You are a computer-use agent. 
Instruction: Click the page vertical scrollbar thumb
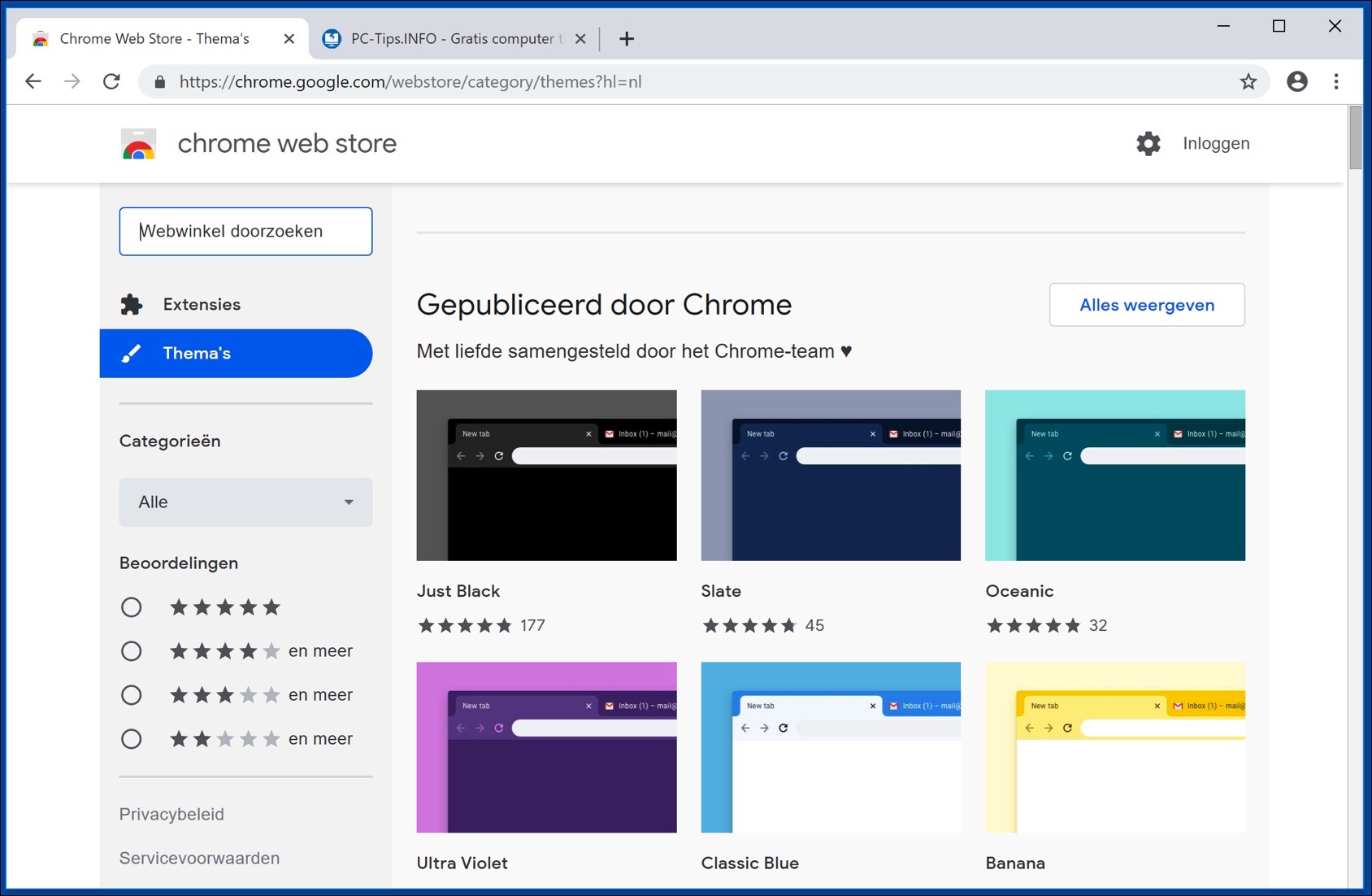pyautogui.click(x=1355, y=137)
